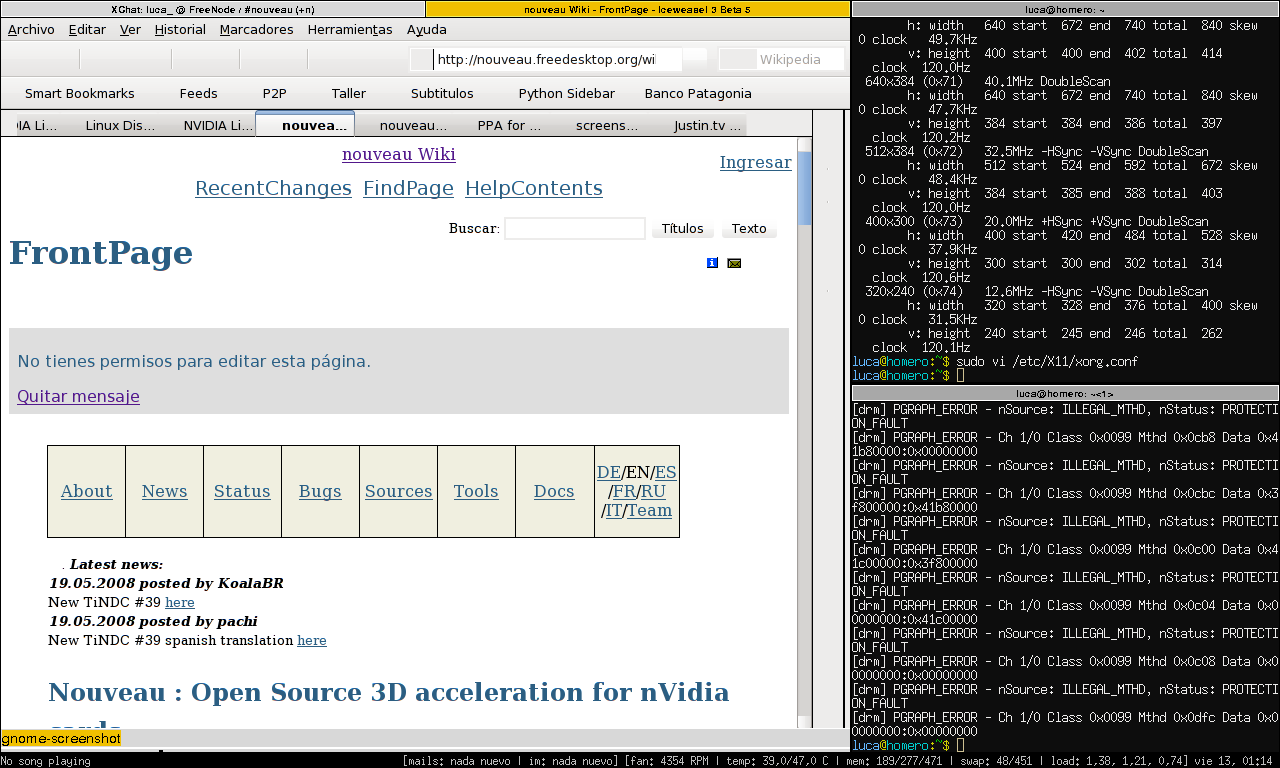Click the Python Sidebar bookmark
Viewport: 1280px width, 768px height.
click(x=566, y=93)
